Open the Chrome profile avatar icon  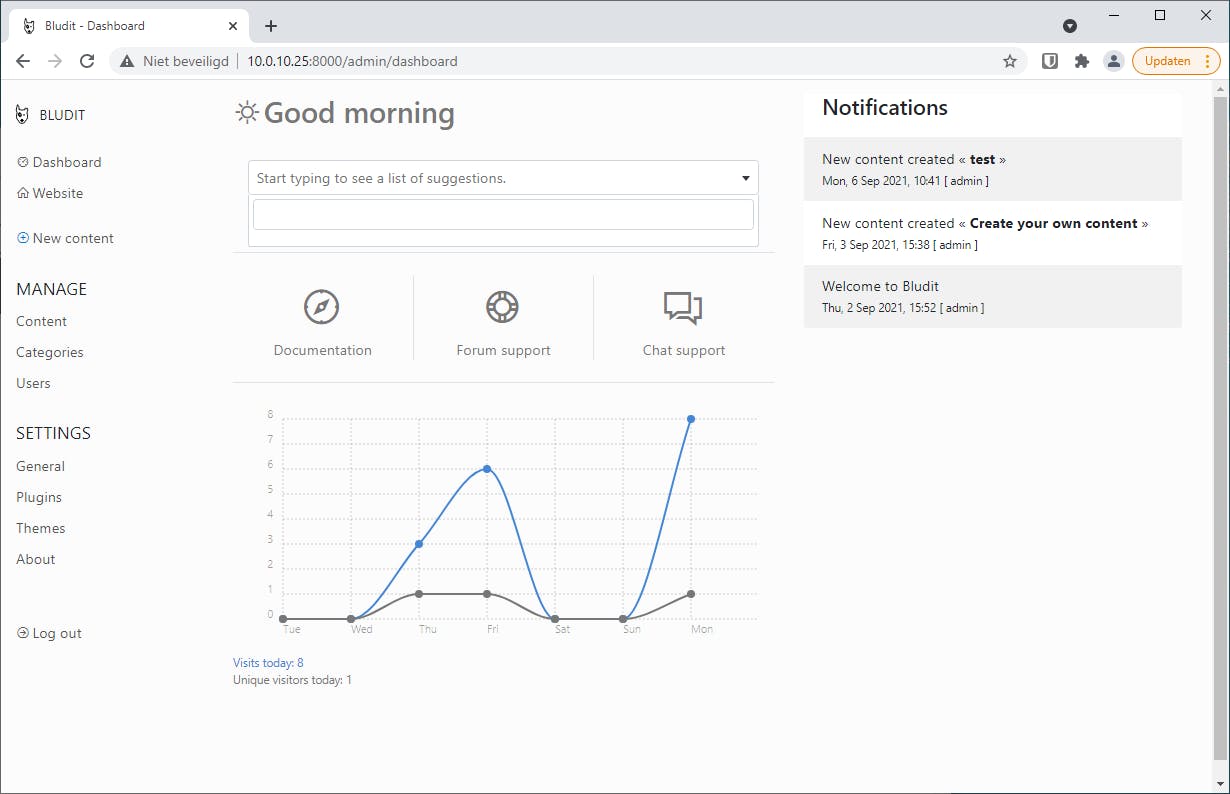[x=1113, y=61]
